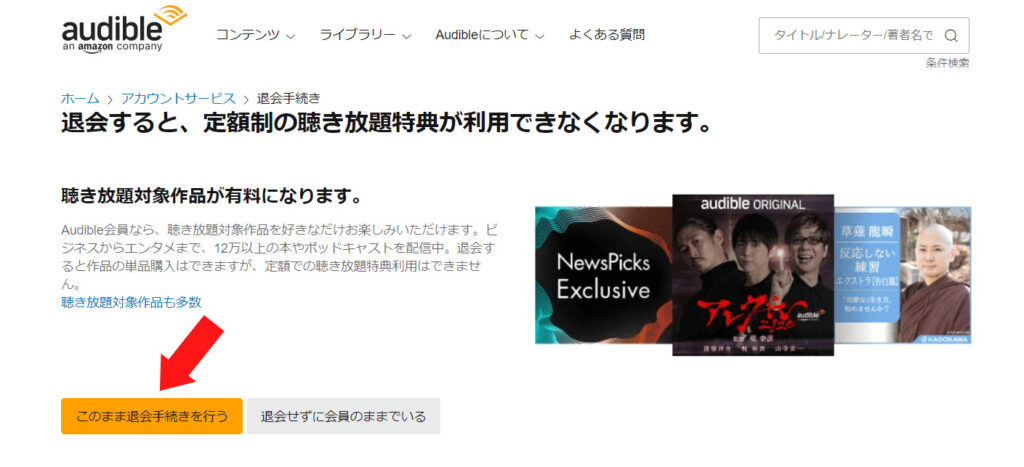Go to アカウントサービス breadcrumb link

click(x=178, y=99)
